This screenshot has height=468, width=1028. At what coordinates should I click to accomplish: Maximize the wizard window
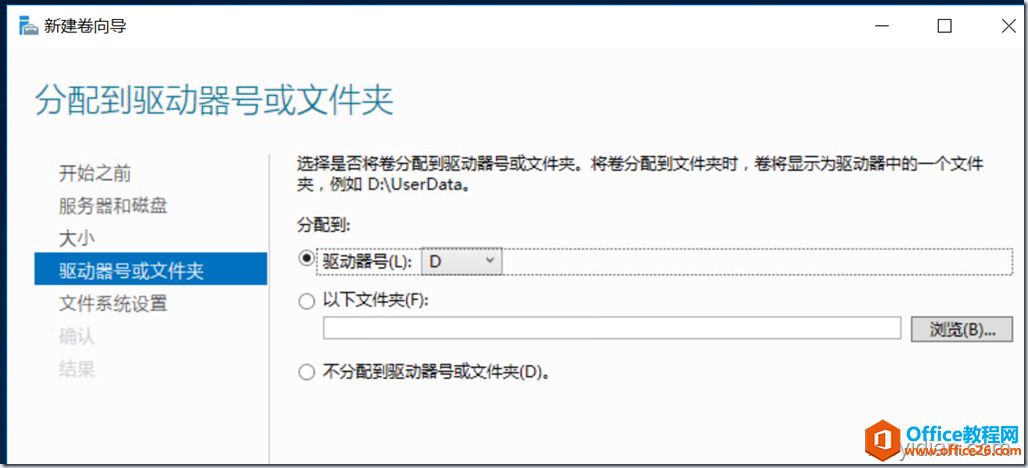(944, 27)
